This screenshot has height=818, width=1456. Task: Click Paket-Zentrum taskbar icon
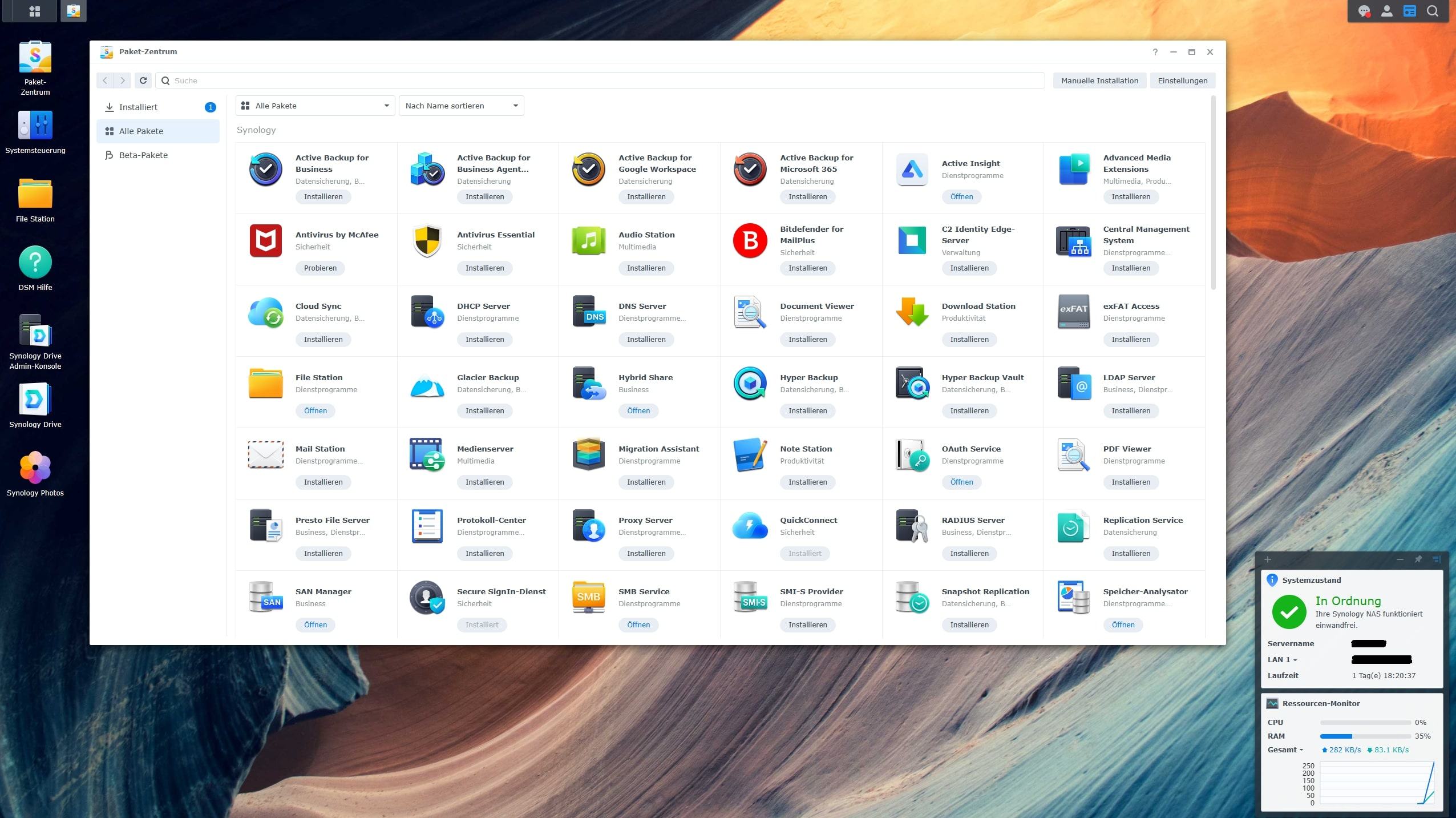pos(73,11)
